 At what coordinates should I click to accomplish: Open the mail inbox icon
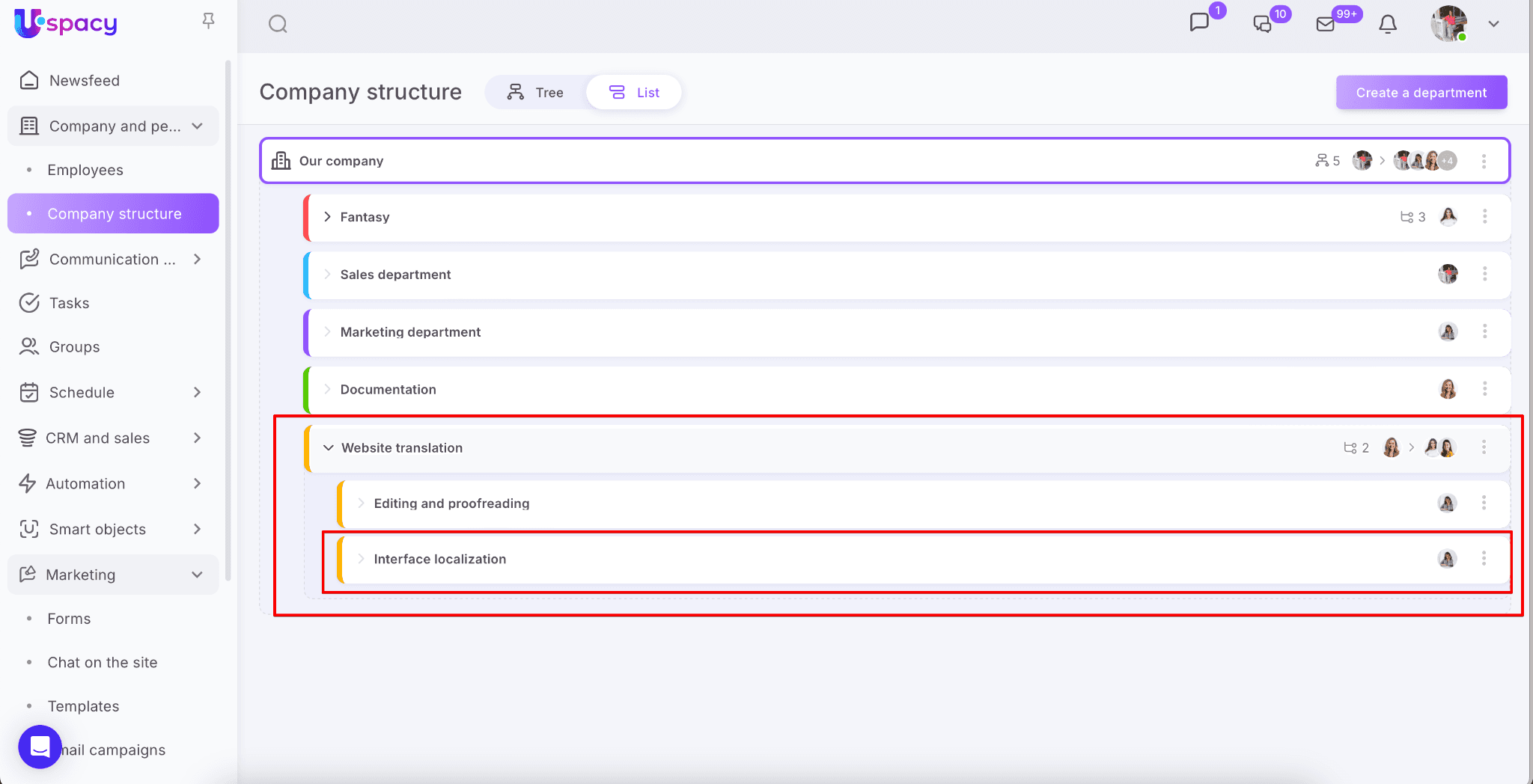1326,24
